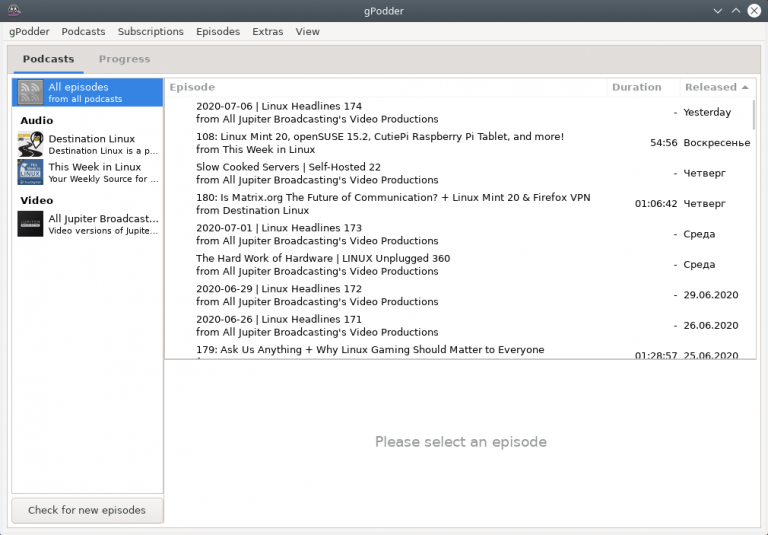
Task: Click the Released sort arrow indicator
Action: 745,87
